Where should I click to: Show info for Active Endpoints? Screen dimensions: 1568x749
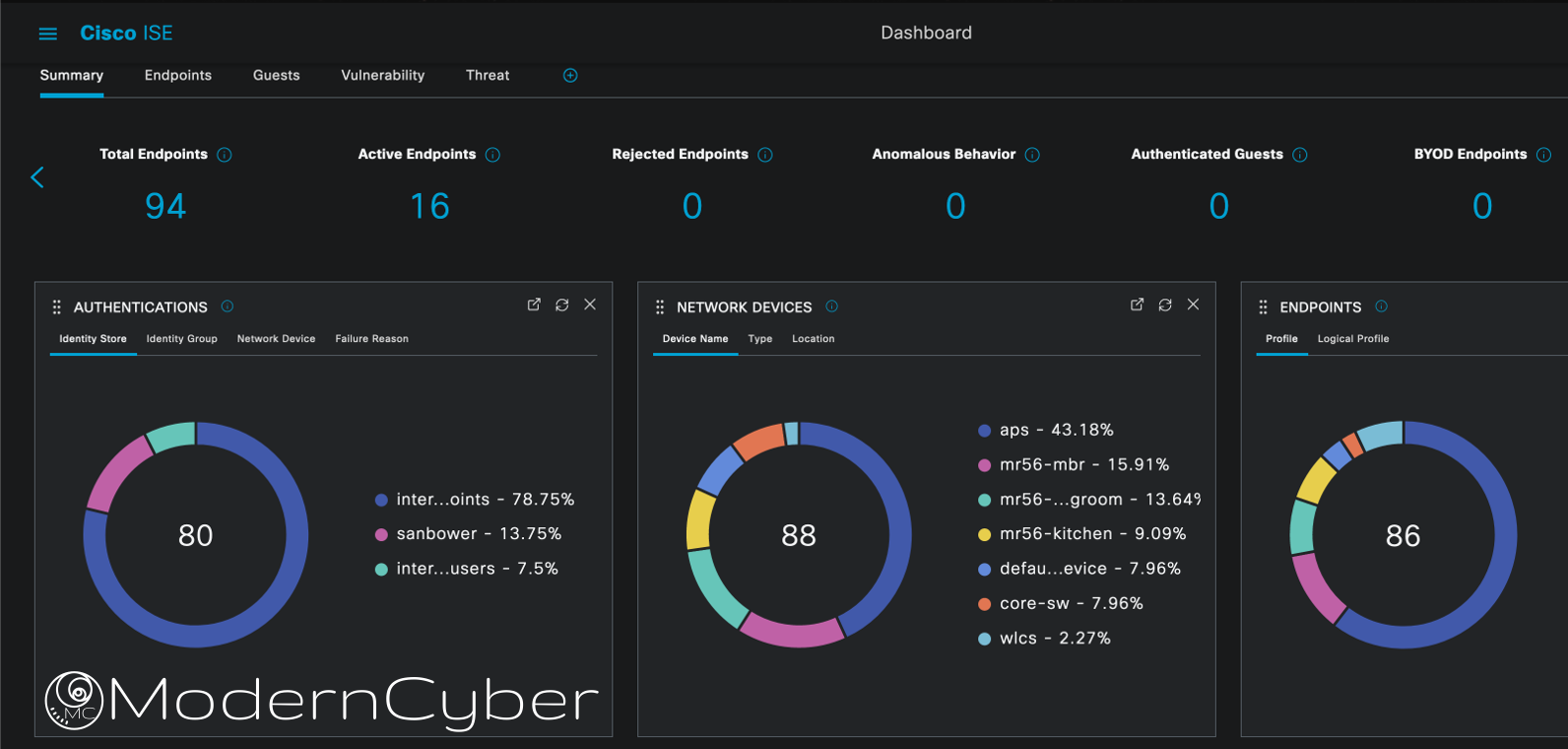click(x=493, y=155)
